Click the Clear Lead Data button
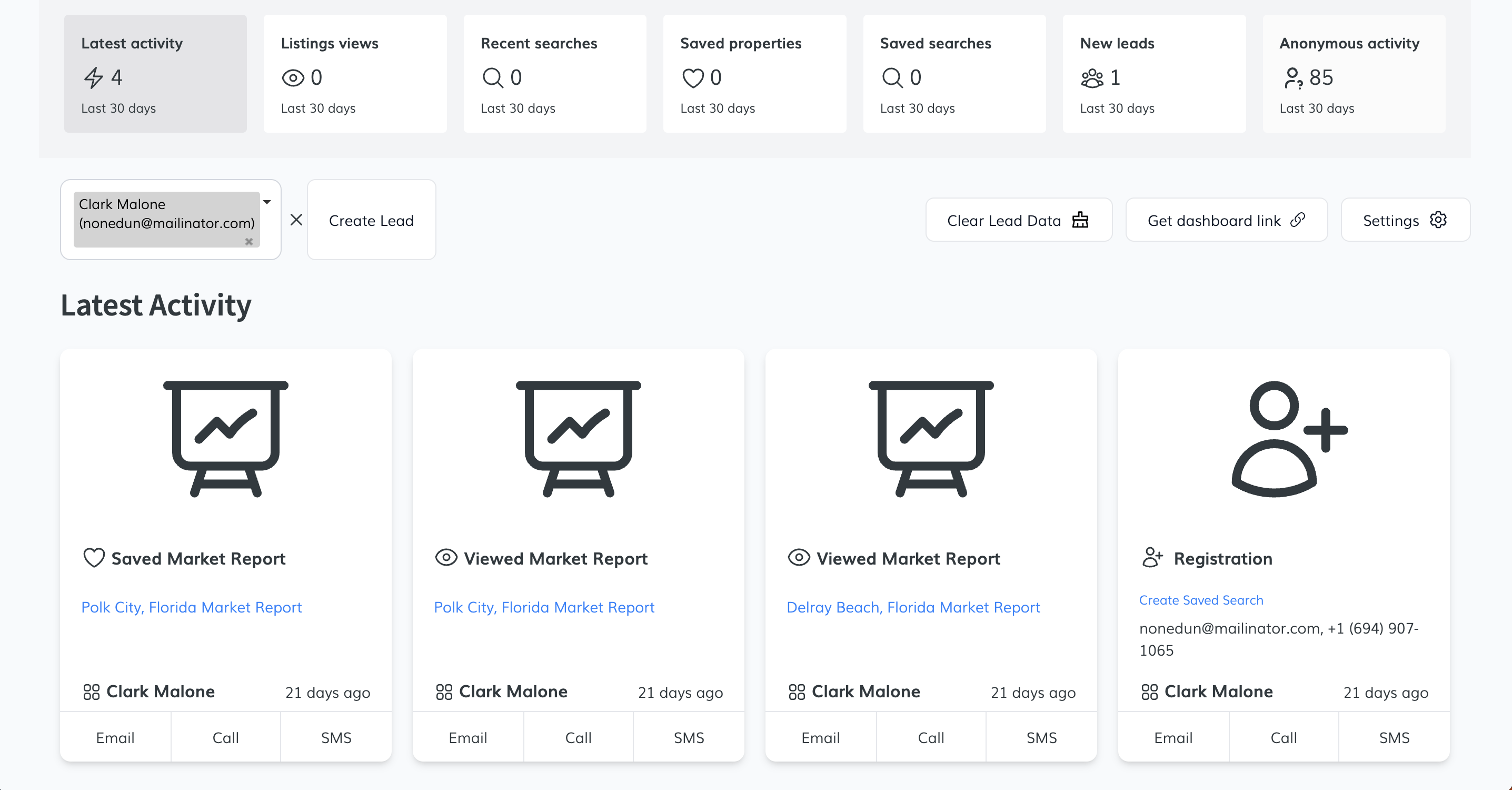This screenshot has height=790, width=1512. point(1018,220)
